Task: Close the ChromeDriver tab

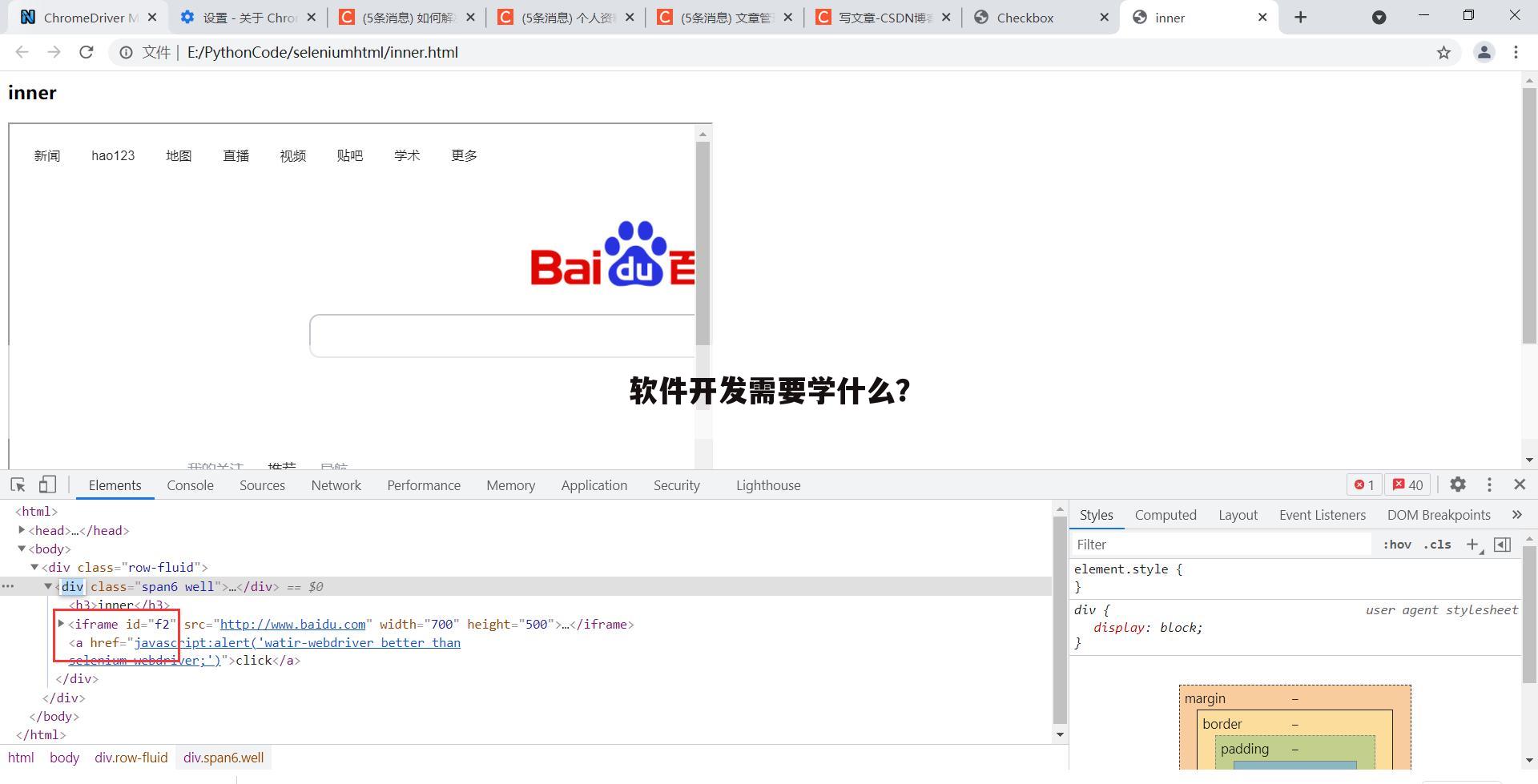Action: coord(152,17)
